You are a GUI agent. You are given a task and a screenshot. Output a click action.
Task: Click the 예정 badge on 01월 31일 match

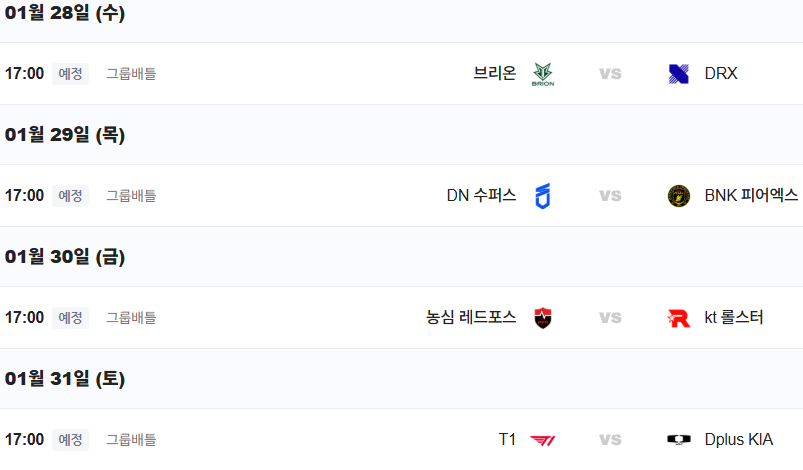pyautogui.click(x=70, y=440)
